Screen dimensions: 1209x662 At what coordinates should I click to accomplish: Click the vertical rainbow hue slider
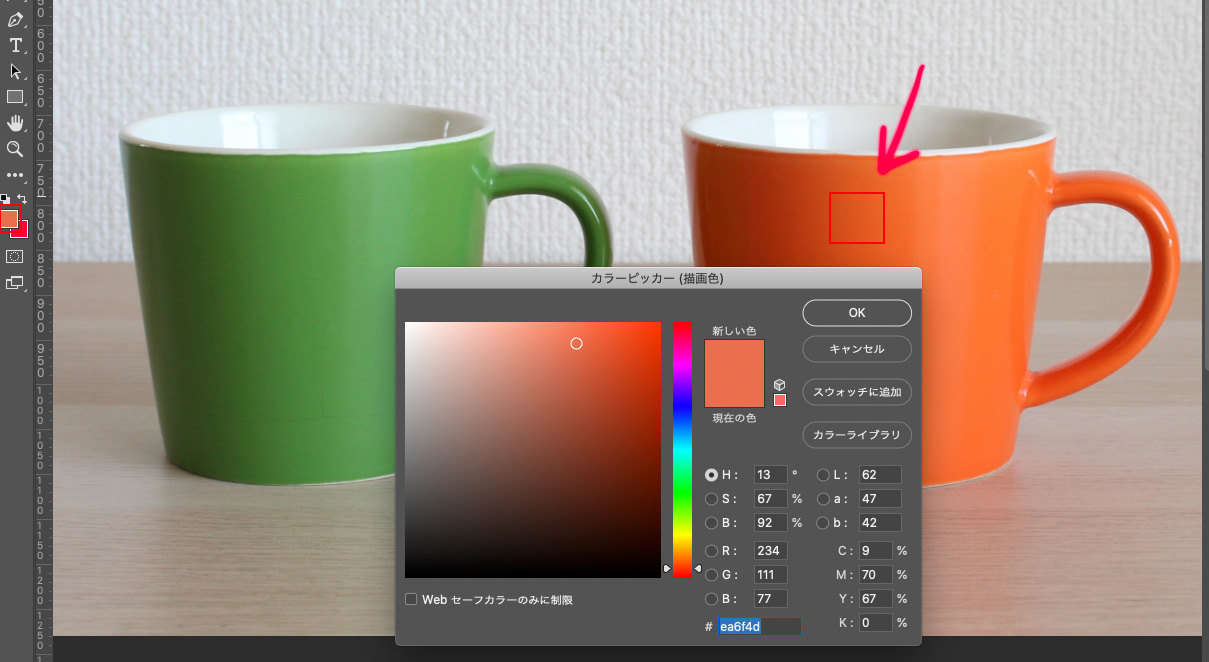682,449
